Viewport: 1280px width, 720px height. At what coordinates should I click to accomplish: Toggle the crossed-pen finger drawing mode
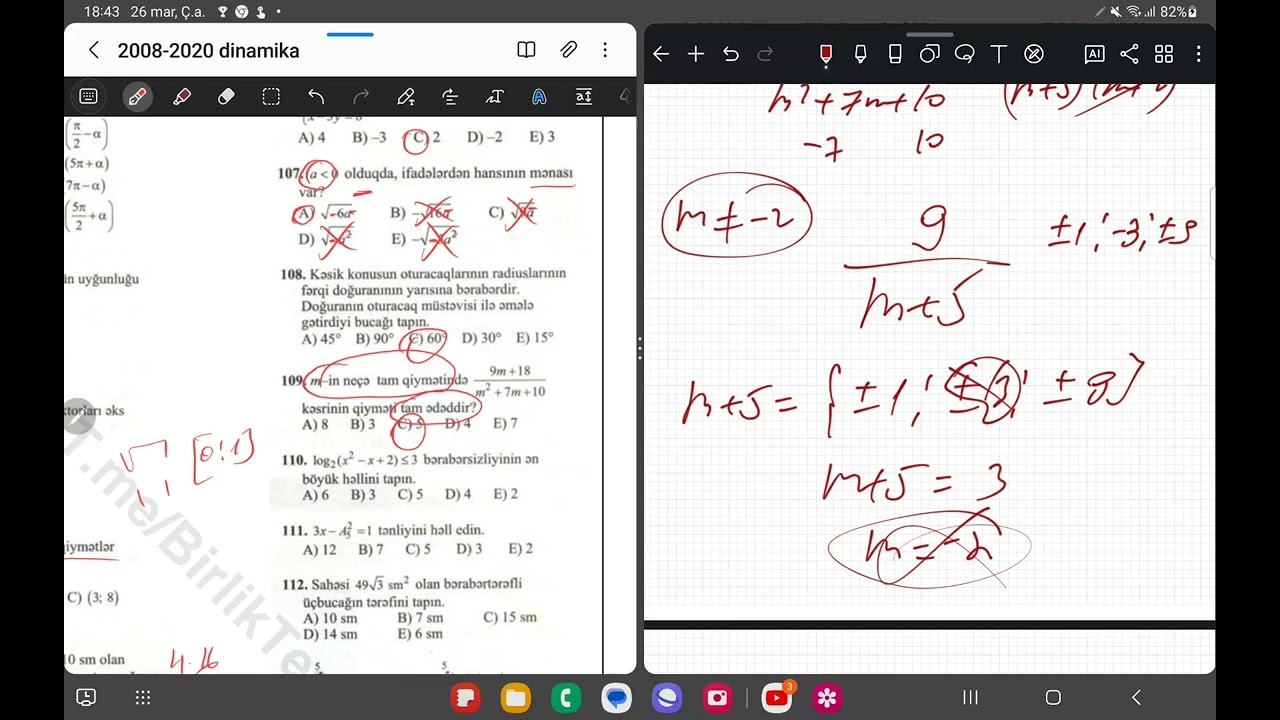point(1034,54)
